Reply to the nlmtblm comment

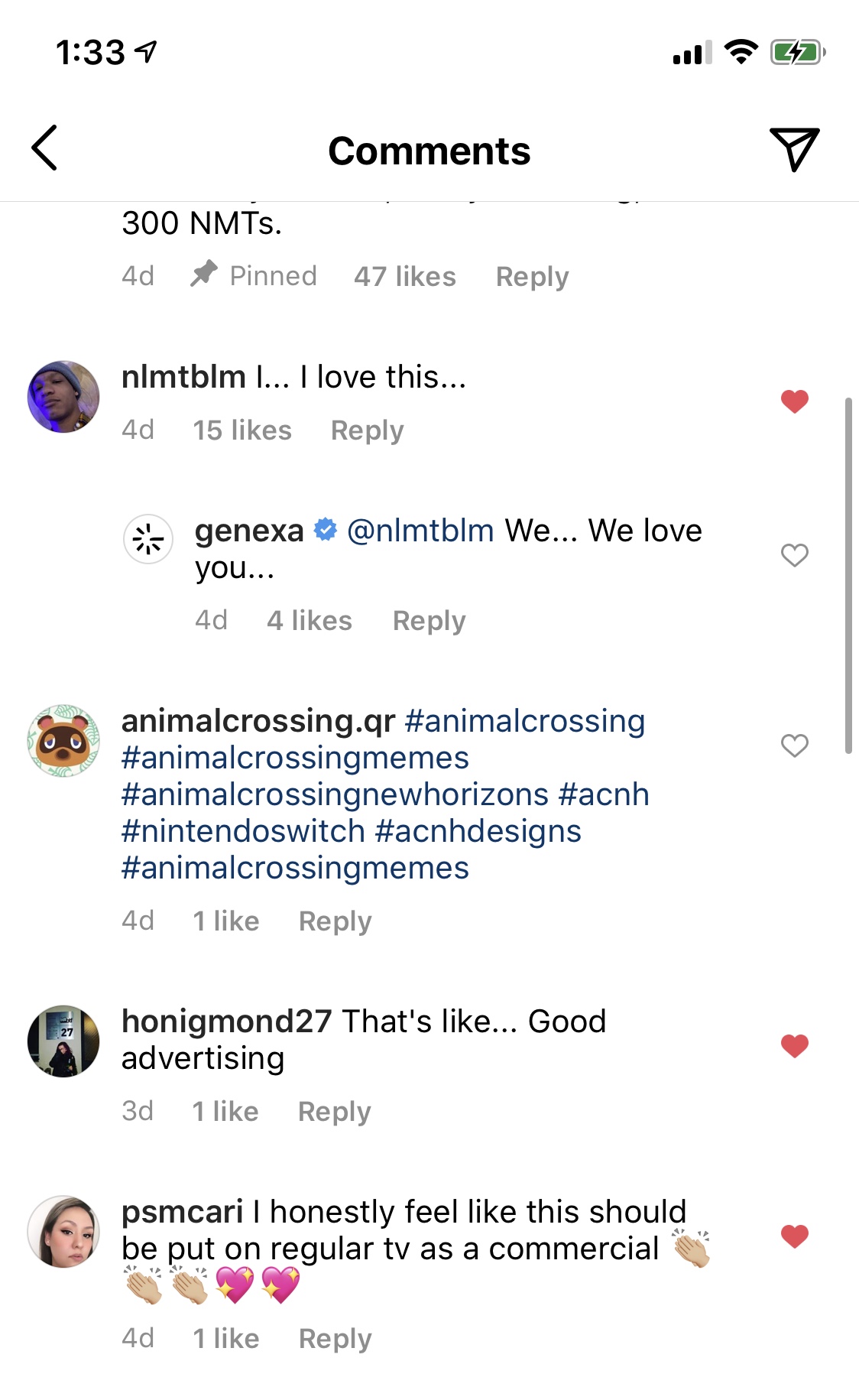click(x=367, y=430)
